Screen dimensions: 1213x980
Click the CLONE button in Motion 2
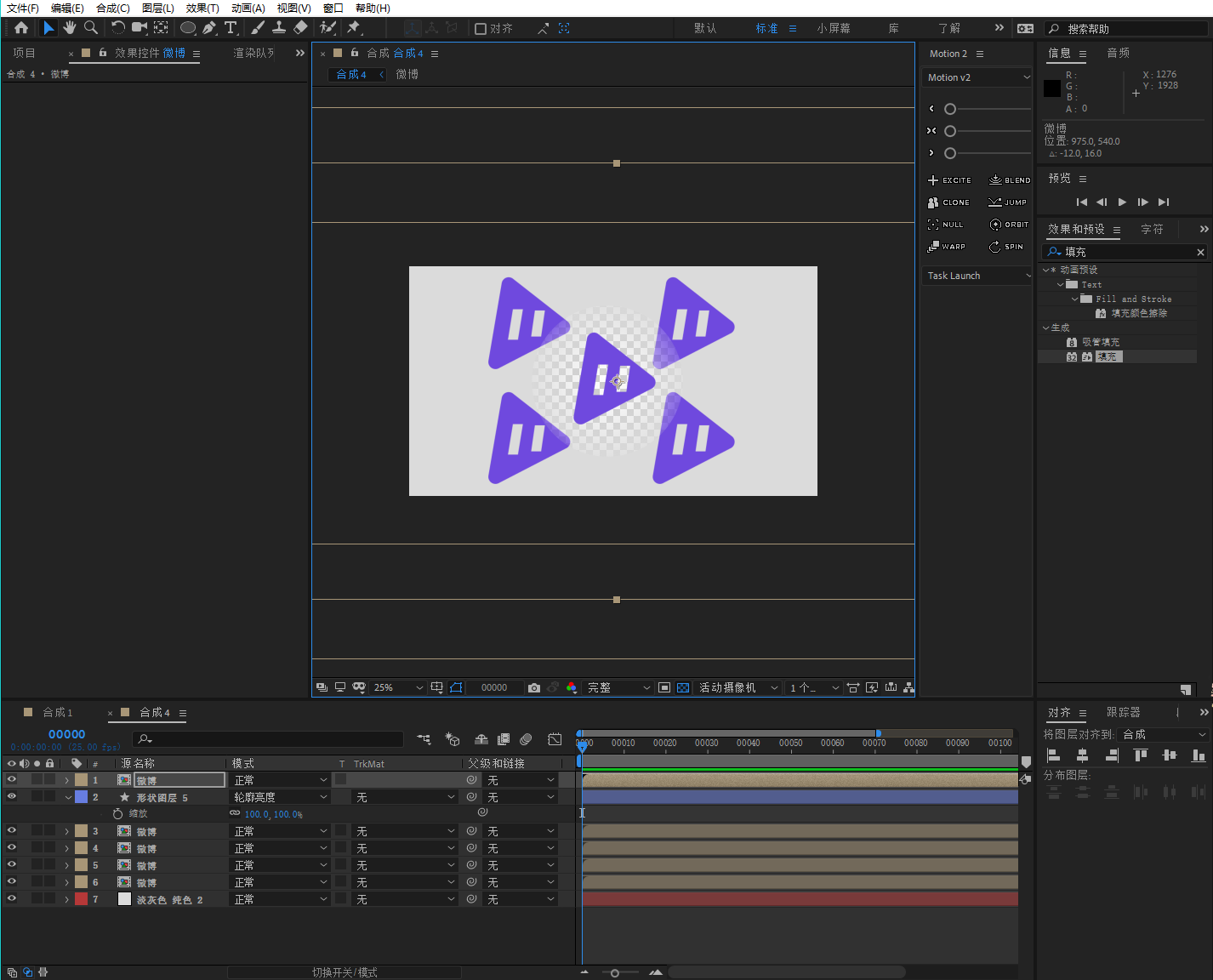coord(948,202)
